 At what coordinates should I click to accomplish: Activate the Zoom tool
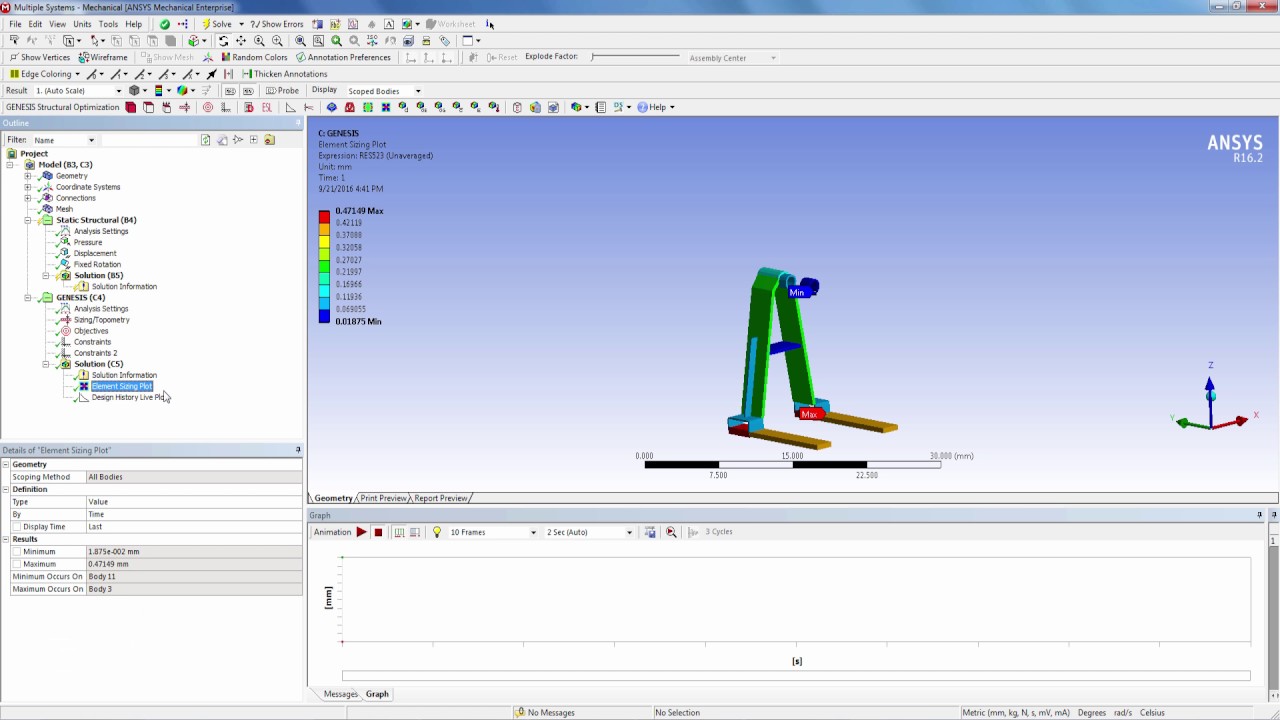pos(259,41)
